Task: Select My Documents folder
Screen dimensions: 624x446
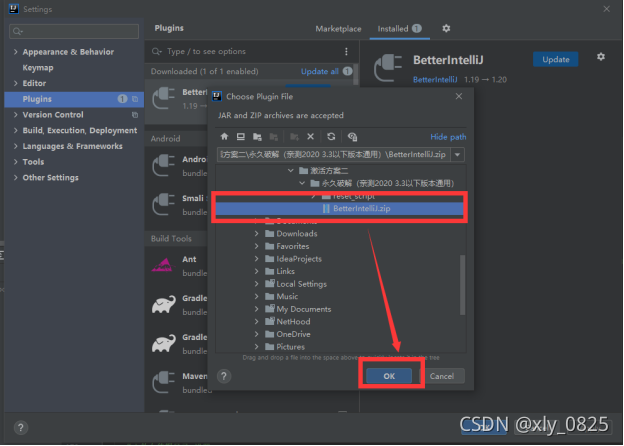Action: click(304, 309)
